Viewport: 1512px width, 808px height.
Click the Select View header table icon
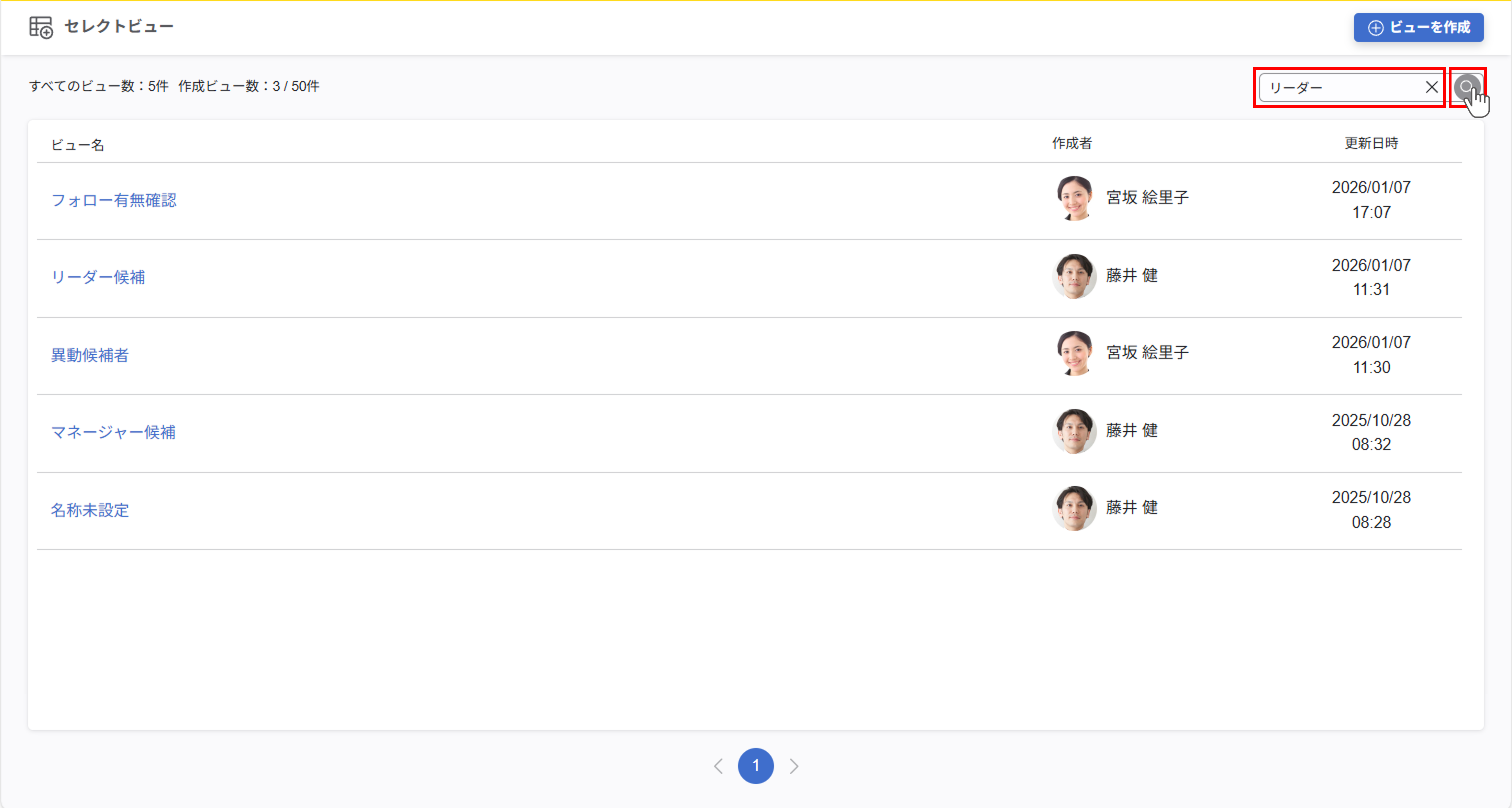tap(41, 27)
